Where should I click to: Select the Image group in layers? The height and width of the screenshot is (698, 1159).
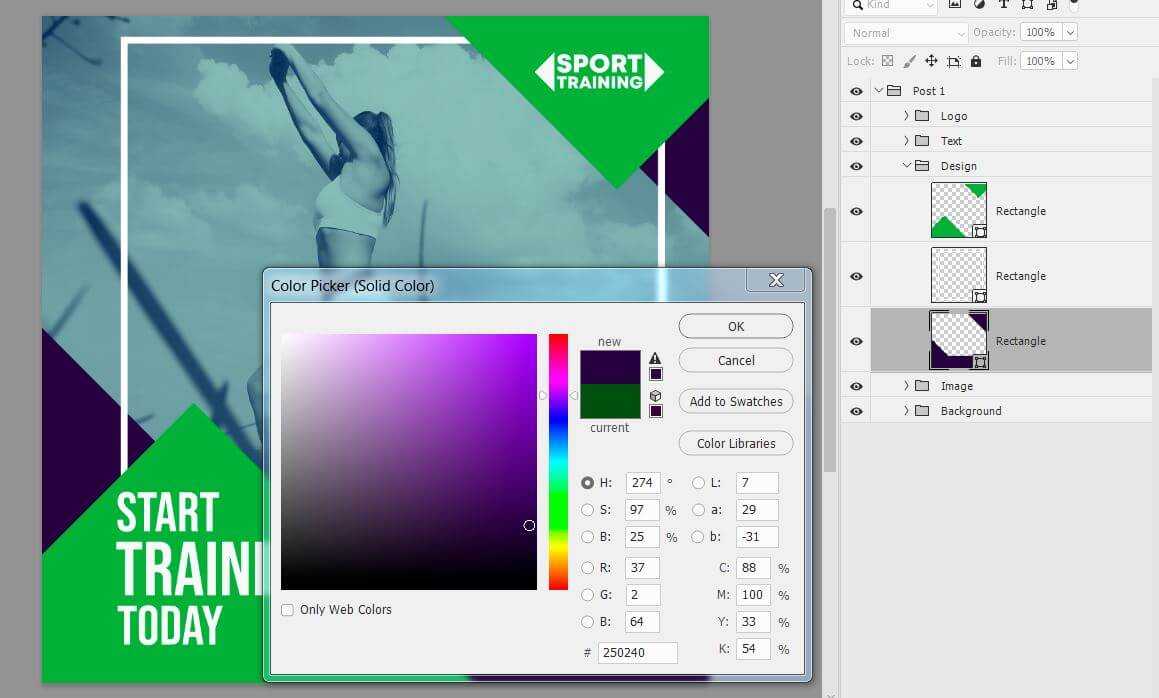coord(956,386)
